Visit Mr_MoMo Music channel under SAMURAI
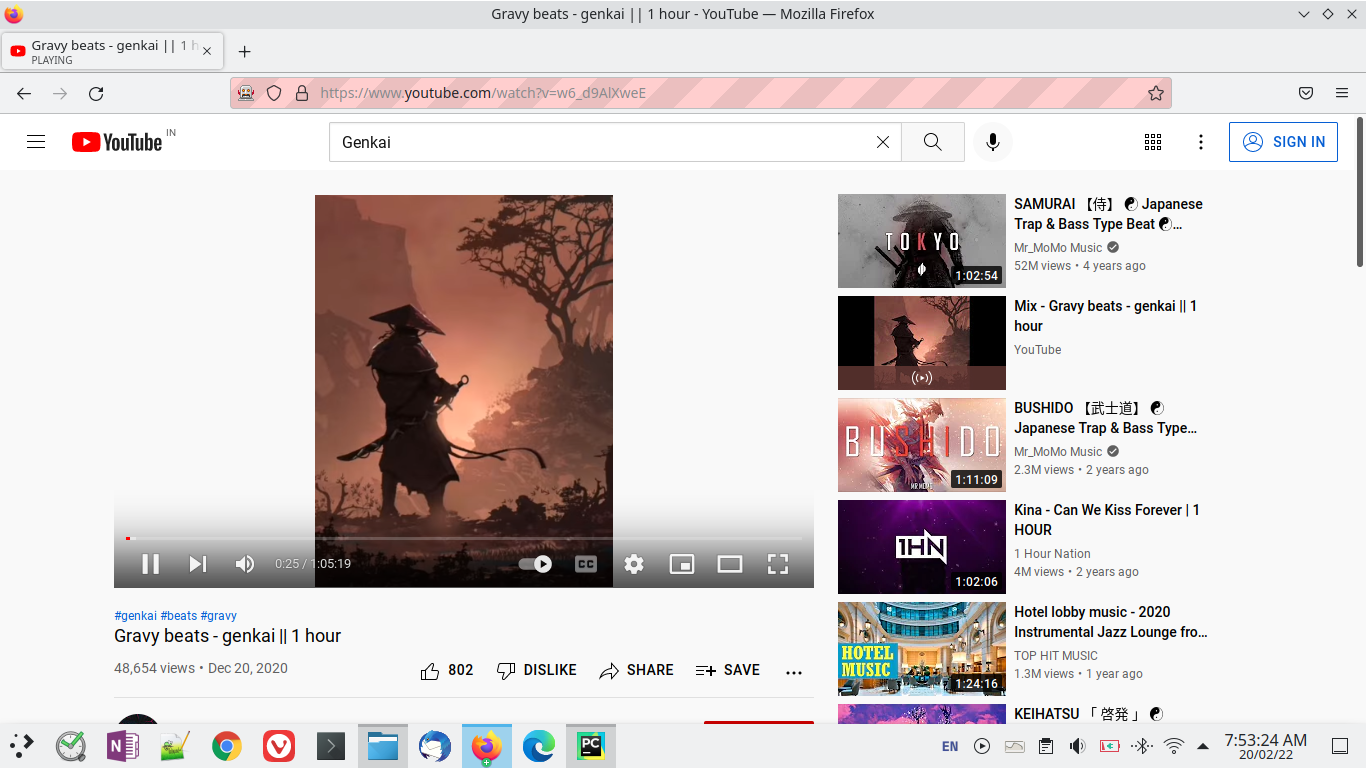This screenshot has width=1366, height=768. coord(1058,248)
